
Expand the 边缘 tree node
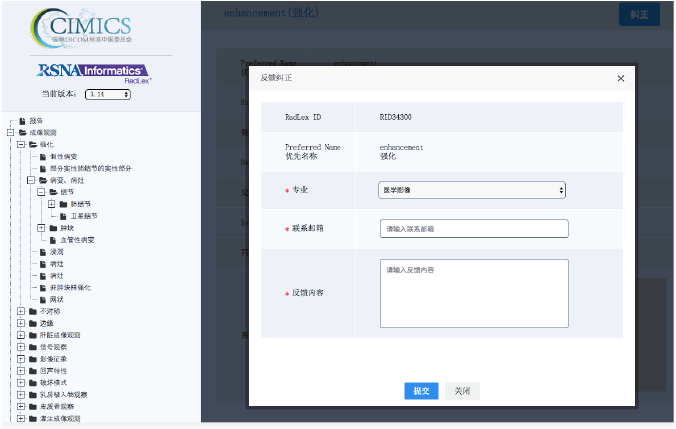click(x=20, y=323)
